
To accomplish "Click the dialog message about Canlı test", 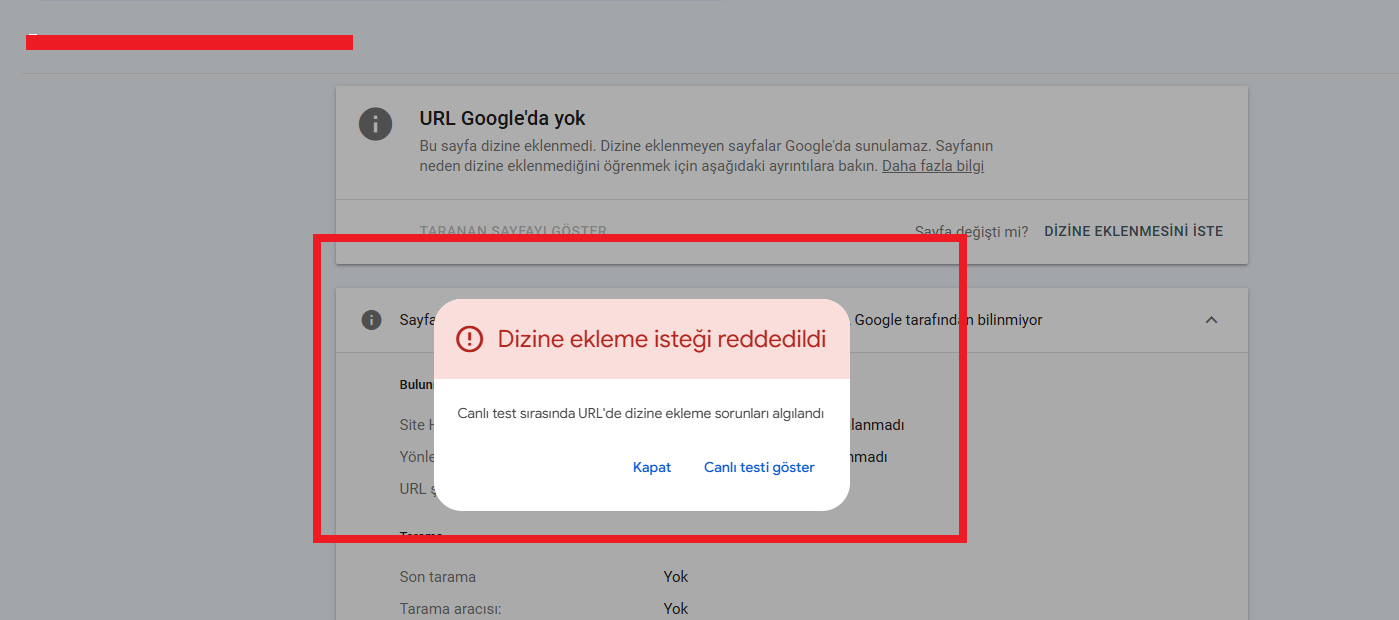I will [641, 413].
